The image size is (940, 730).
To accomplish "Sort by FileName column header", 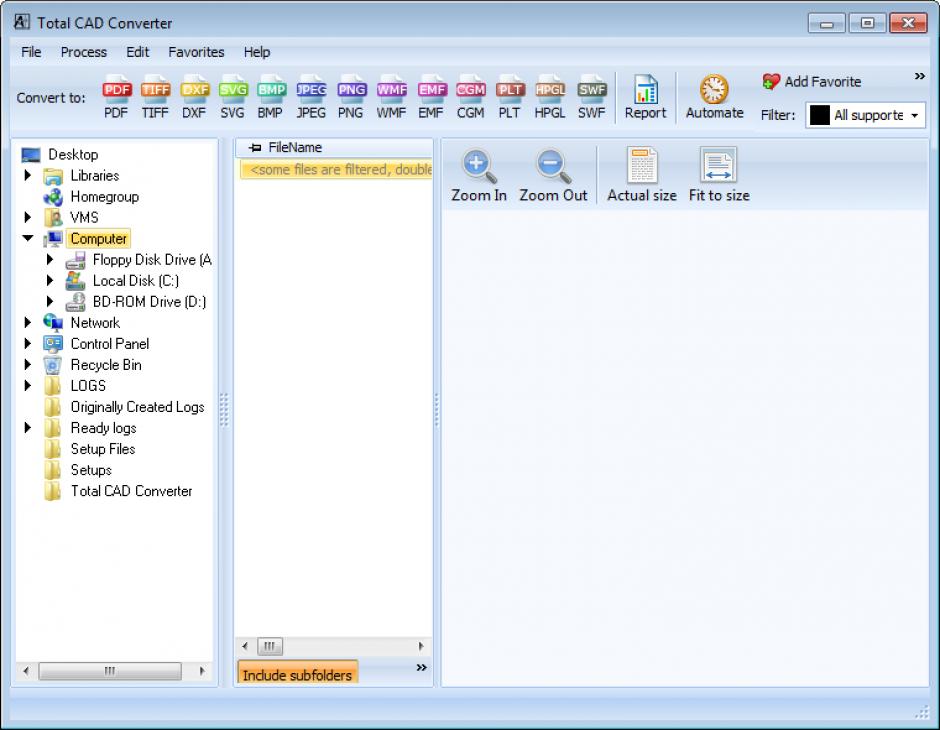I will tap(334, 147).
